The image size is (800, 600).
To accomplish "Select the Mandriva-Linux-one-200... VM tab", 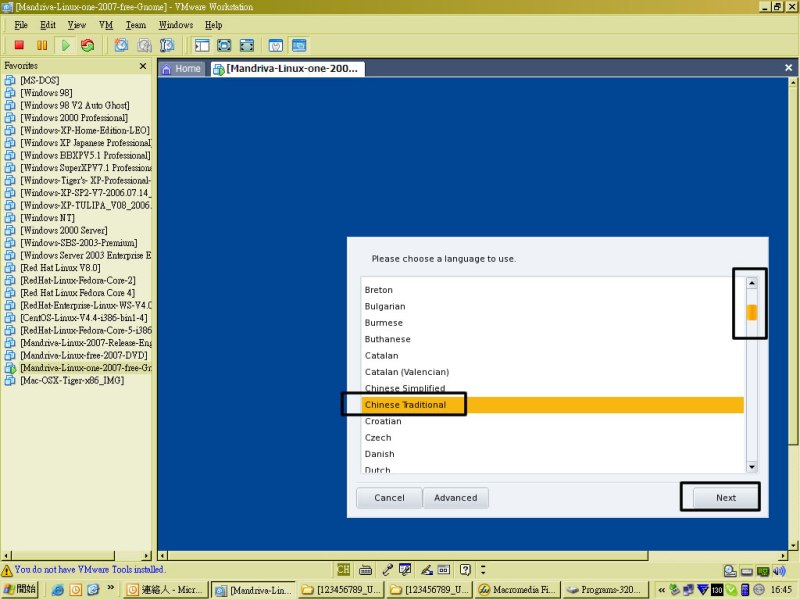I will [288, 69].
